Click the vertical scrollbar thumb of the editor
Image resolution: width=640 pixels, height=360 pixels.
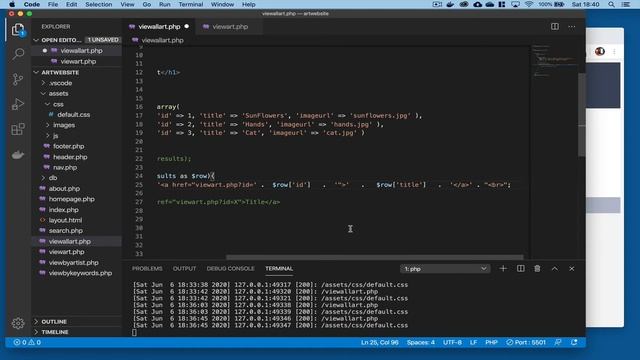582,114
